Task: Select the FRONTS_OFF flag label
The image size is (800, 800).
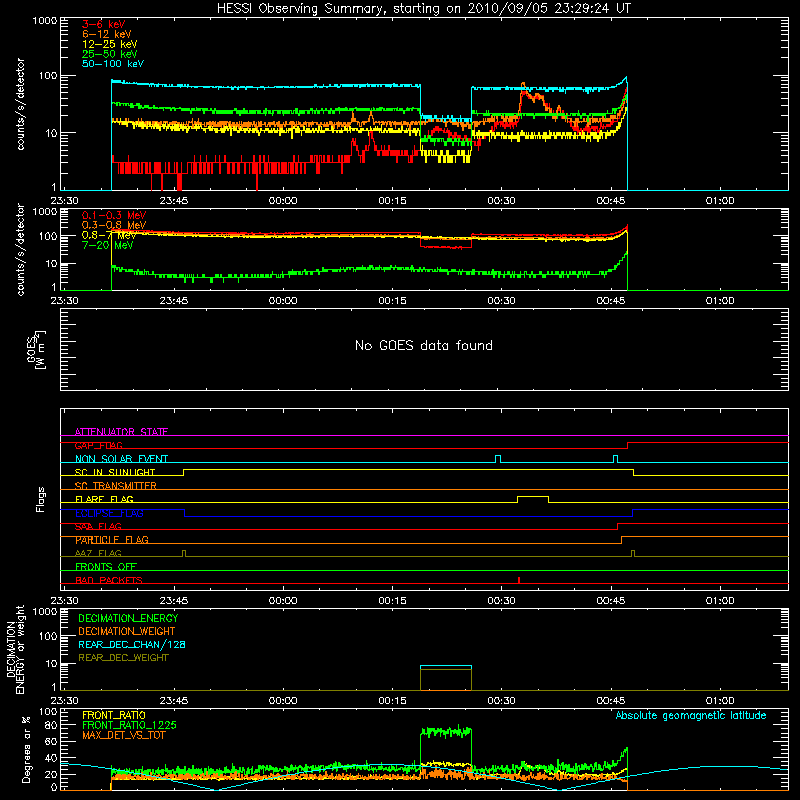Action: [106, 567]
